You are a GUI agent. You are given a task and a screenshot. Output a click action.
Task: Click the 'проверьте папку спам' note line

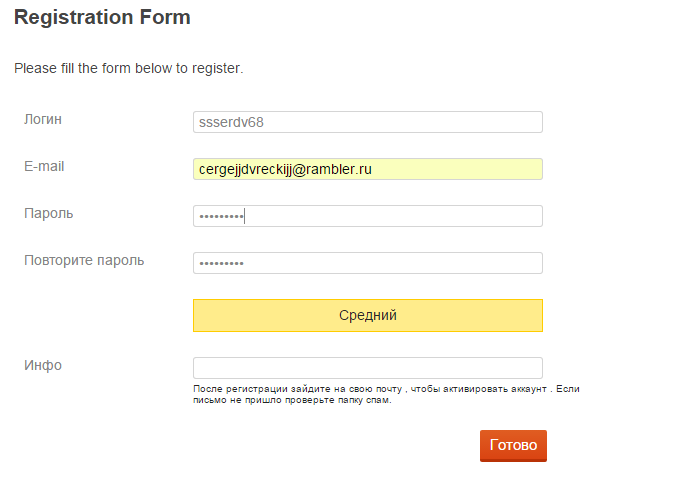click(x=292, y=400)
